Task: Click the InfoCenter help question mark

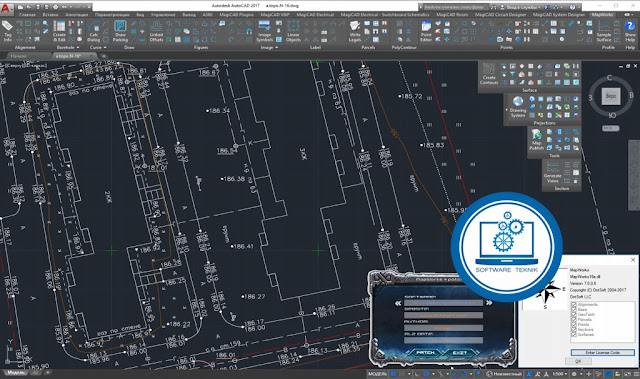Action: (x=572, y=7)
